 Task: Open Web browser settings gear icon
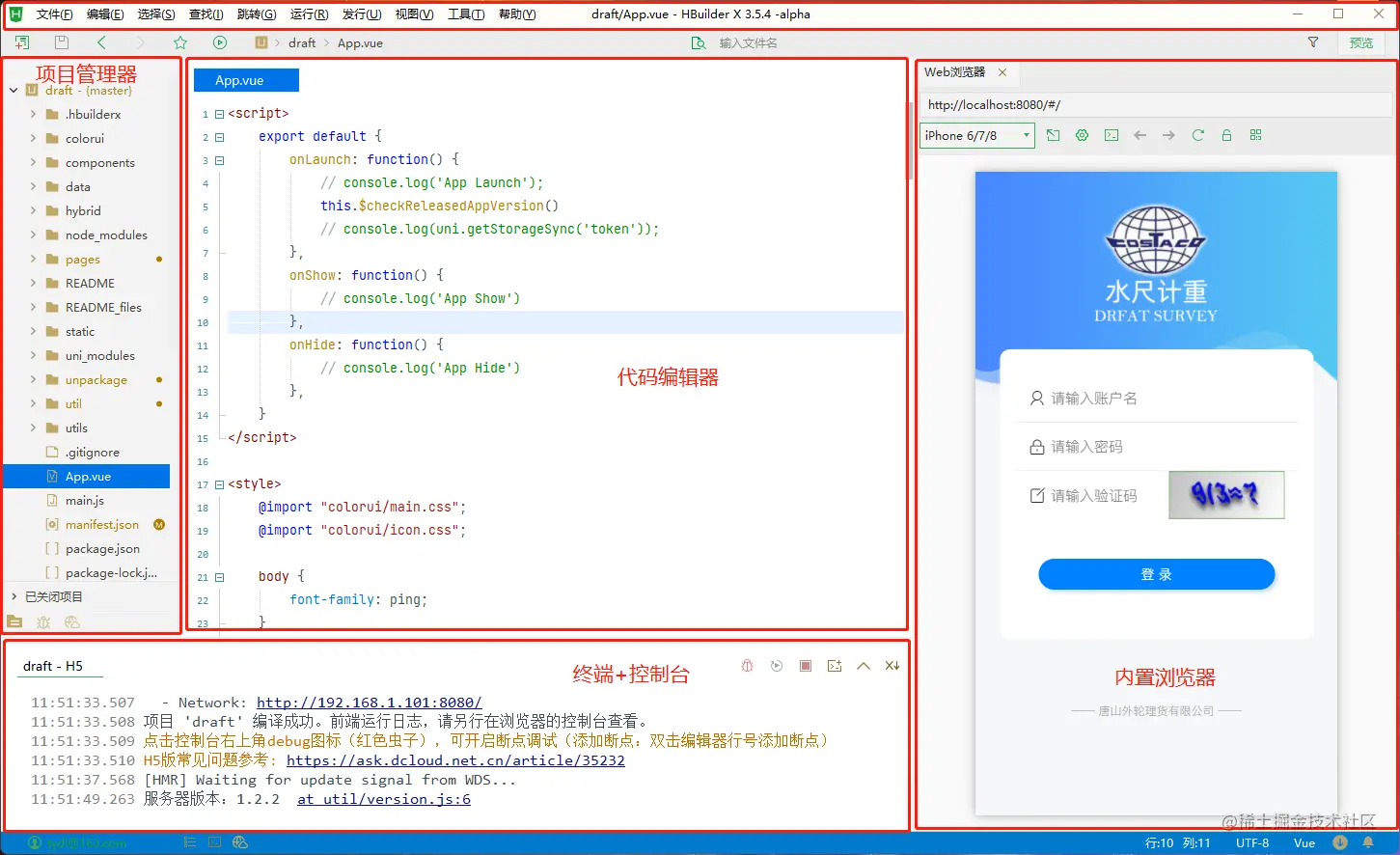tap(1082, 135)
